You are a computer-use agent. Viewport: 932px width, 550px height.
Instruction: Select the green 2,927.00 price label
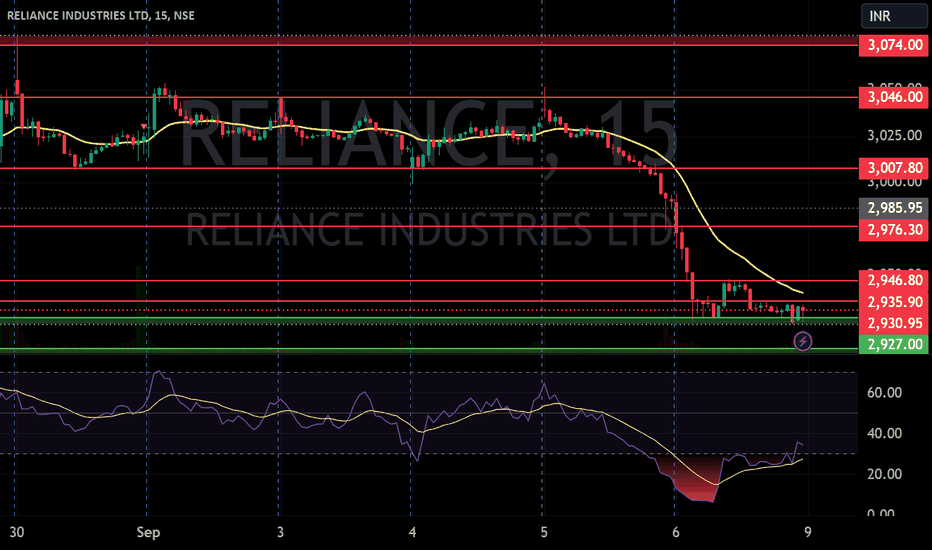(x=893, y=344)
